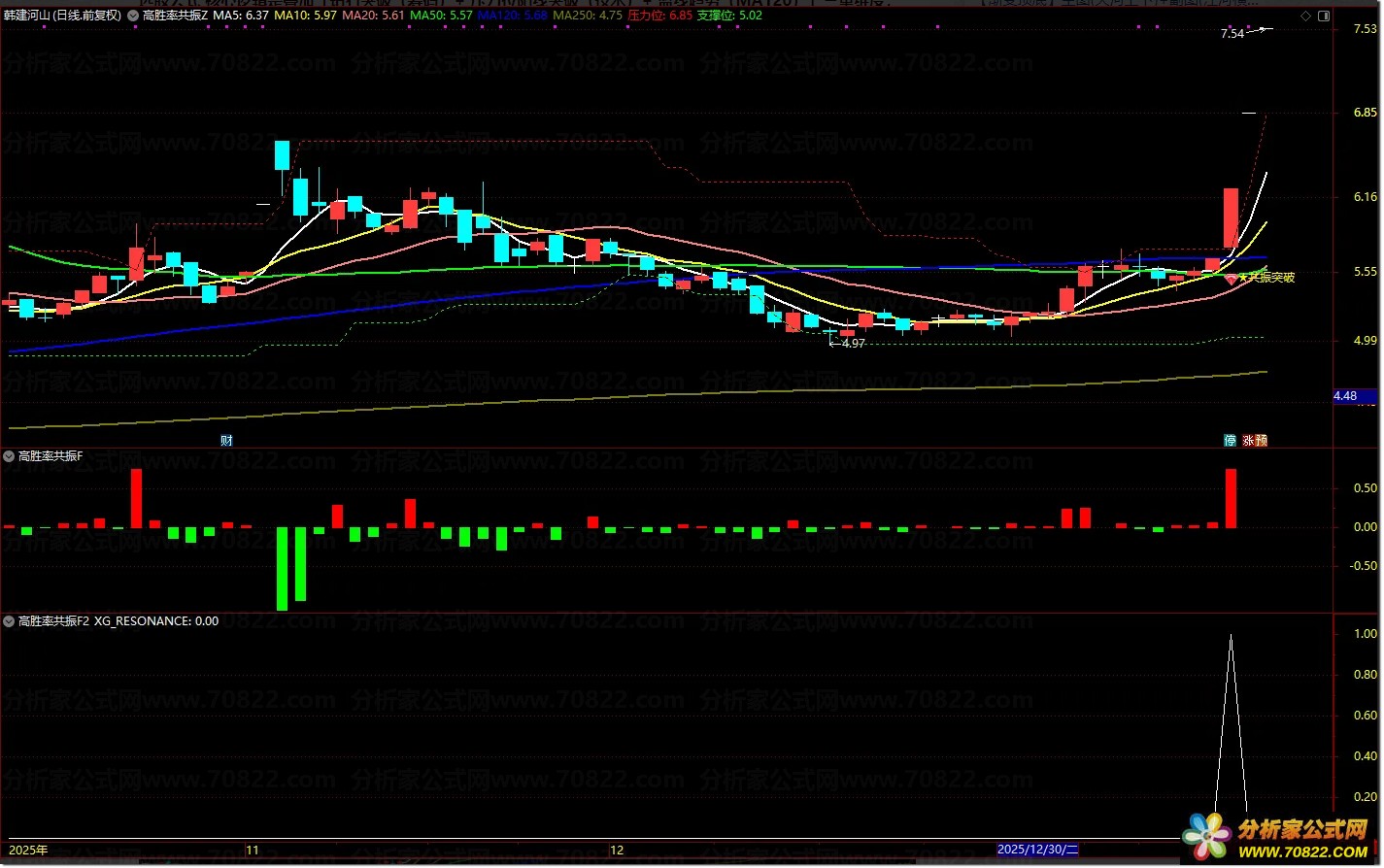This screenshot has width=1384, height=868.
Task: Click the 预 marker icon below the chart
Action: coord(1261,441)
